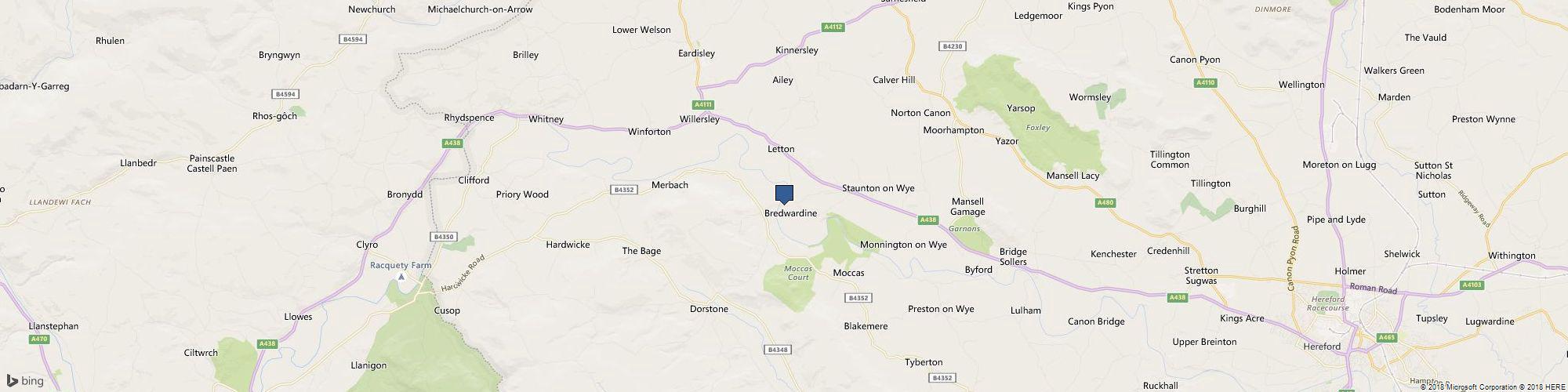Screen dimensions: 1568x392
Task: Select the Bredwardine place label
Action: [x=791, y=213]
